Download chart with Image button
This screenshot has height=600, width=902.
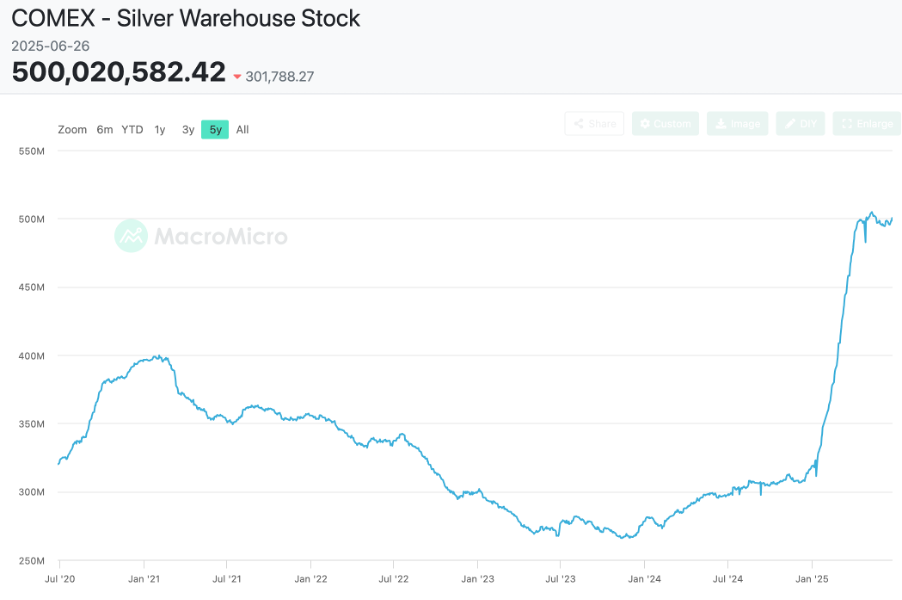(737, 124)
